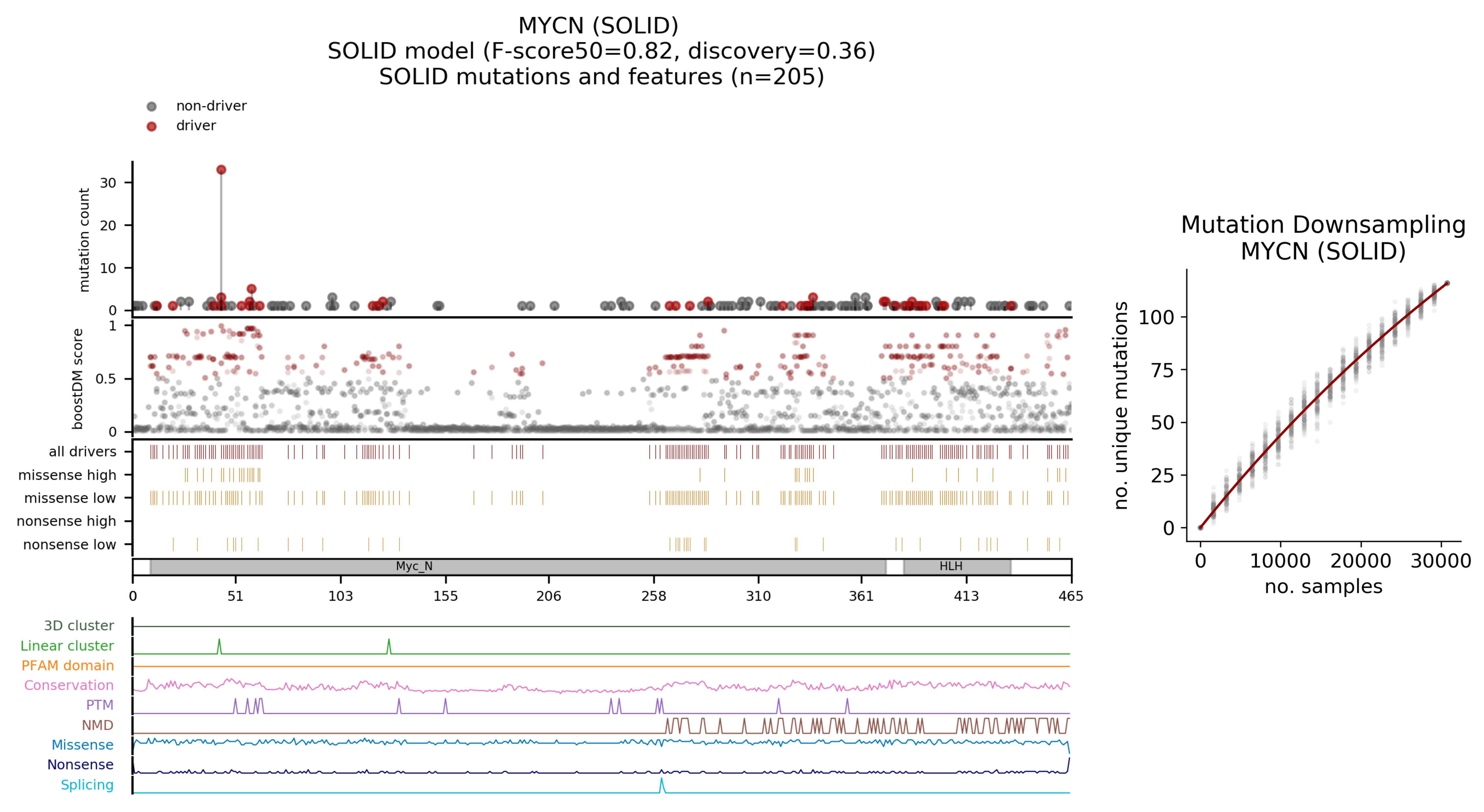Screen dimensions: 1484x812
Task: Click the 'all drivers' track label
Action: tap(82, 451)
